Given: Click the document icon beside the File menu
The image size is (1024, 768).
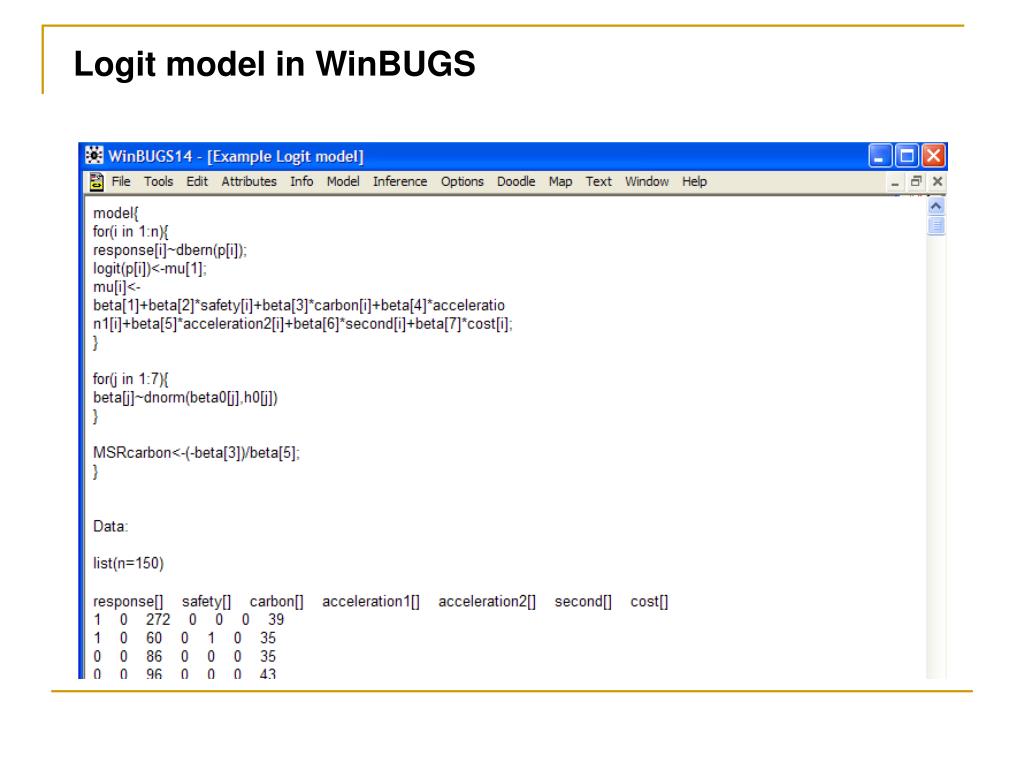Looking at the screenshot, I should [x=97, y=182].
